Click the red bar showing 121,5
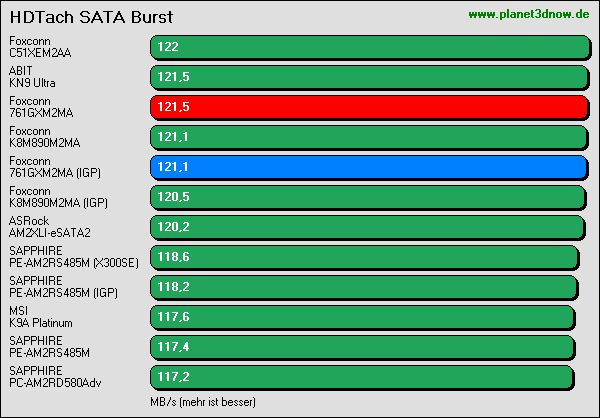This screenshot has width=600, height=418. 370,107
